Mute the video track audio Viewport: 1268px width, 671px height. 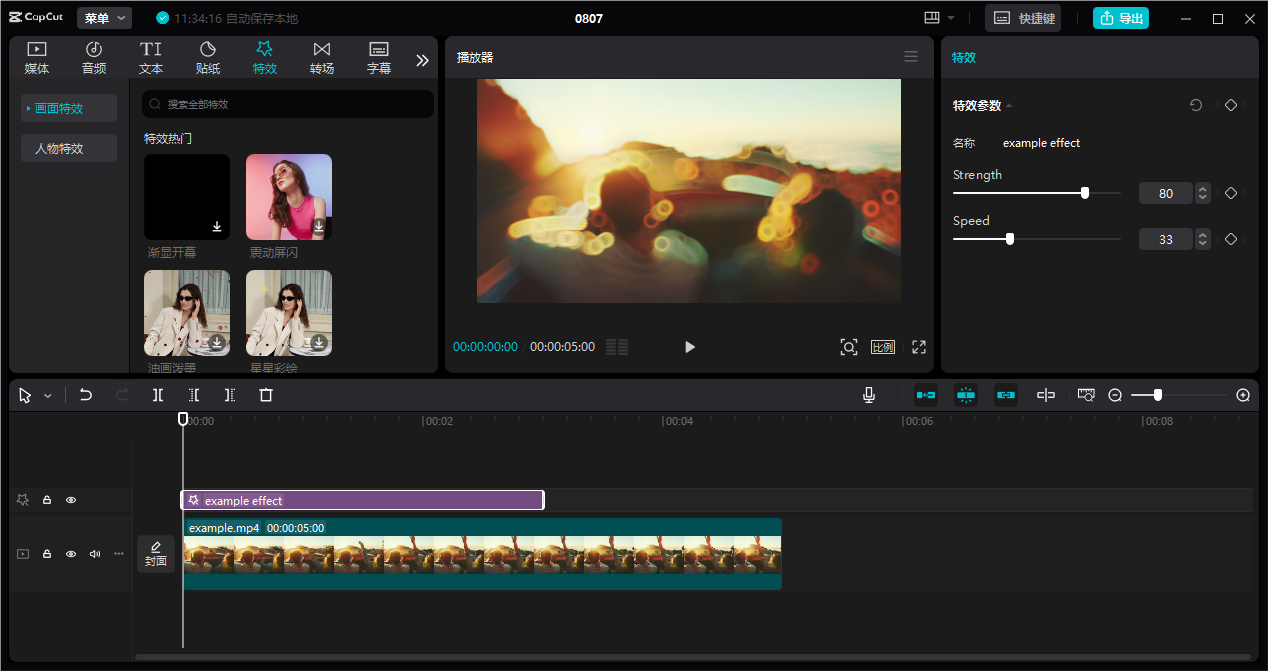[x=95, y=553]
